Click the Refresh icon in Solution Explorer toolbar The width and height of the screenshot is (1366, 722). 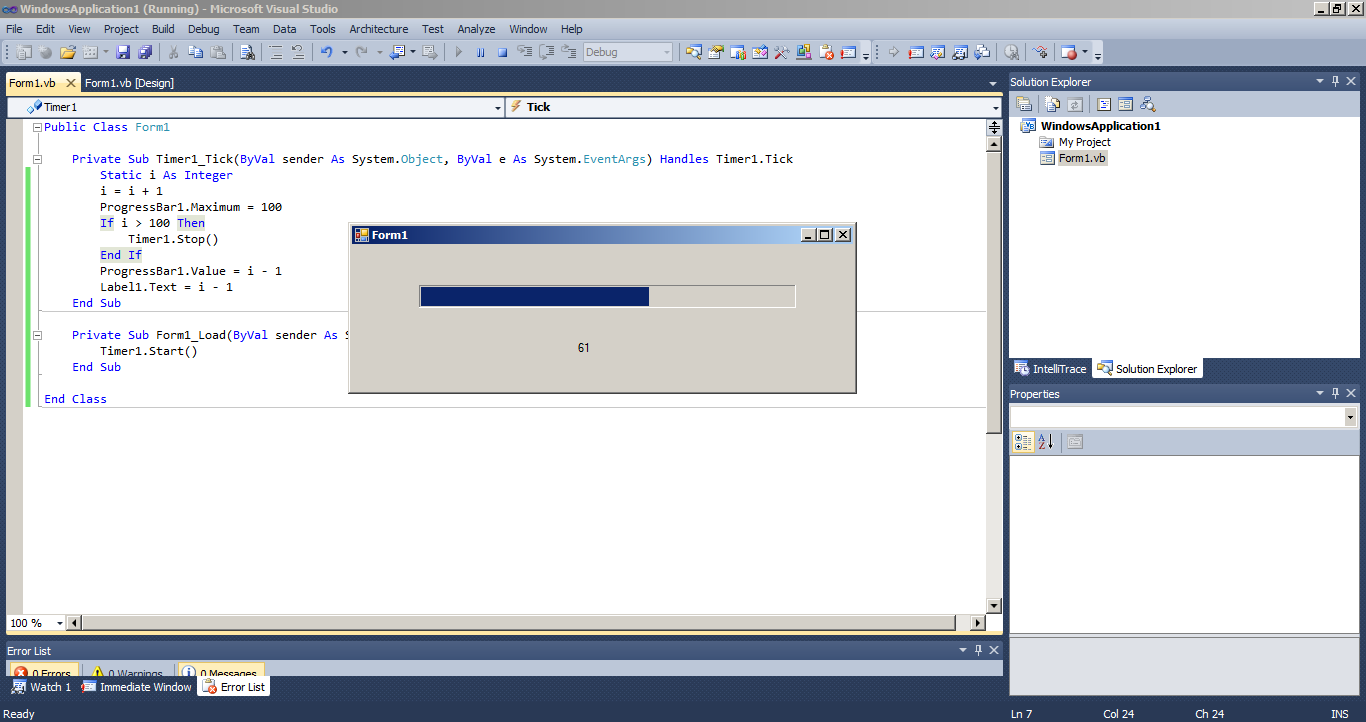[1074, 103]
